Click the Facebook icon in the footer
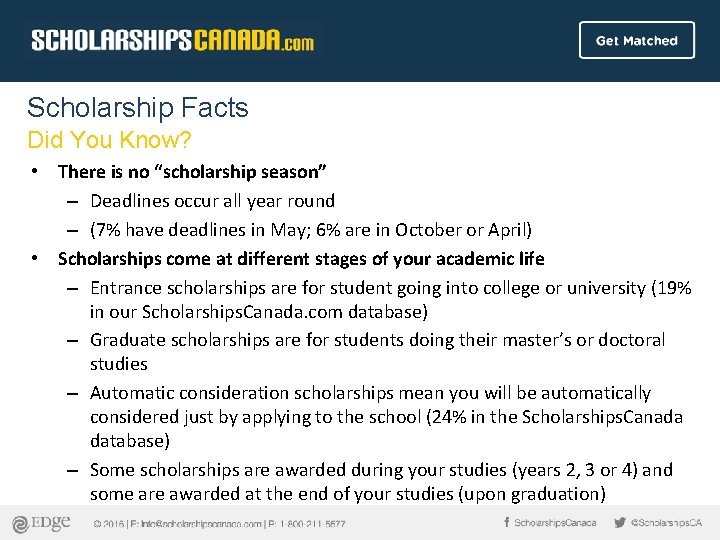Image resolution: width=720 pixels, height=540 pixels. (506, 522)
